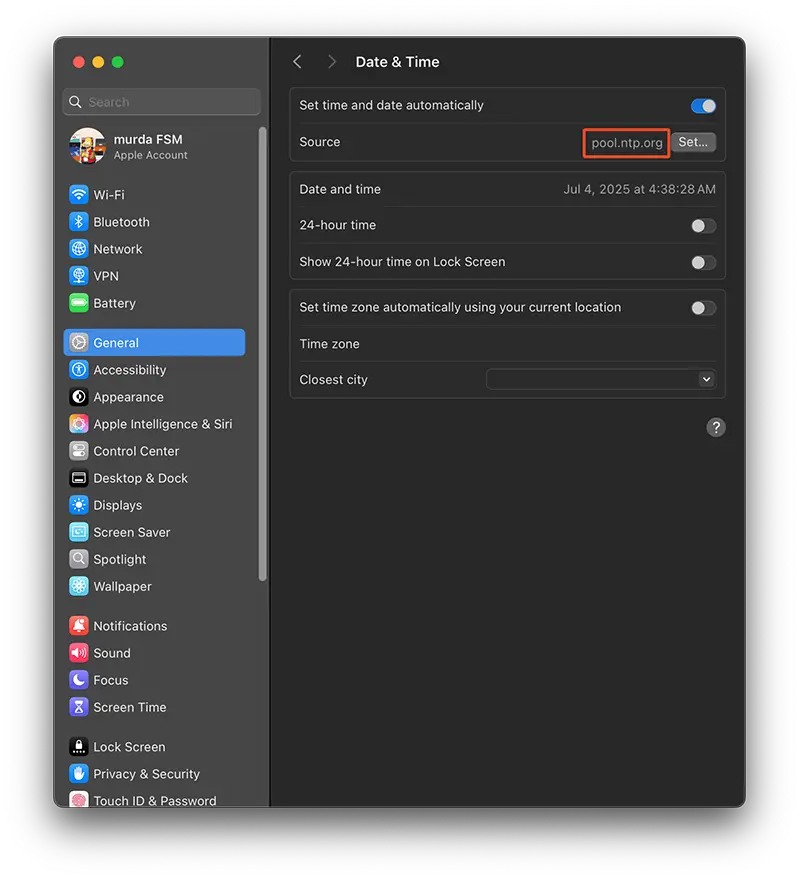Select the Notifications label in the sidebar
The width and height of the screenshot is (800, 879).
[x=130, y=626]
